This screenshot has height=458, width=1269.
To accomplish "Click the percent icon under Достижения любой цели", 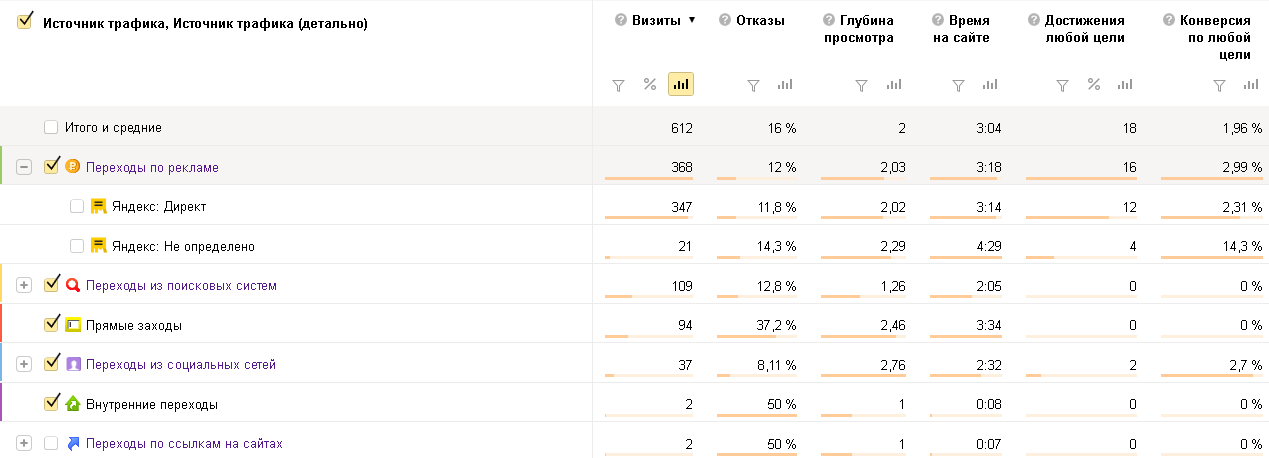I will pos(1094,85).
